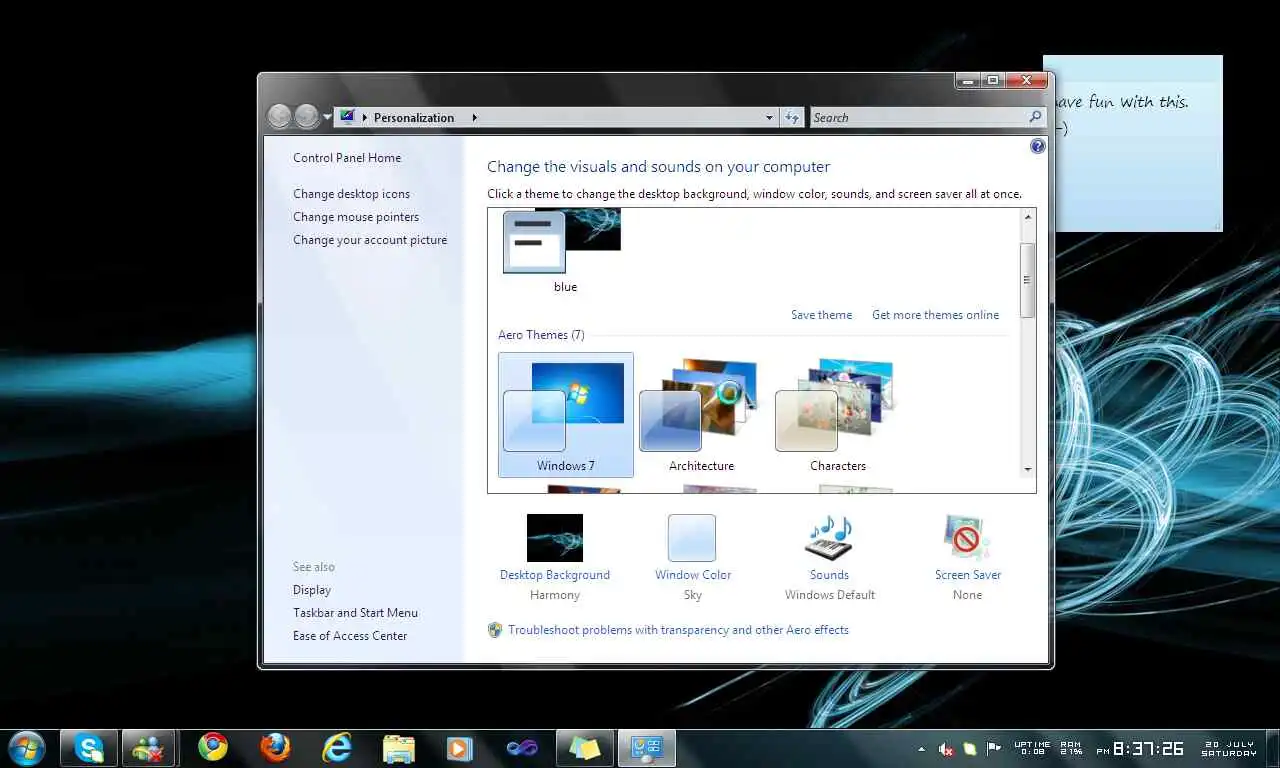Open the Action Center flag icon
Image resolution: width=1280 pixels, height=768 pixels.
(994, 748)
